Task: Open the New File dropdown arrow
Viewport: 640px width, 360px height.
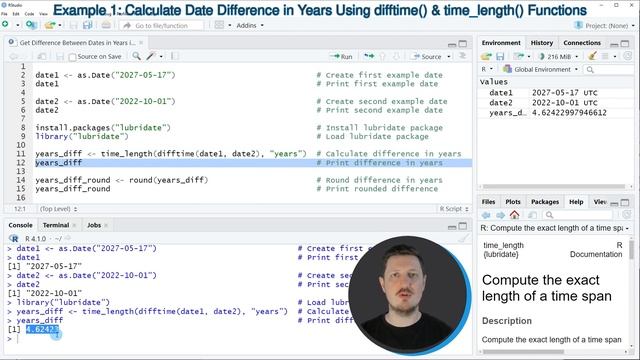Action: [18, 25]
